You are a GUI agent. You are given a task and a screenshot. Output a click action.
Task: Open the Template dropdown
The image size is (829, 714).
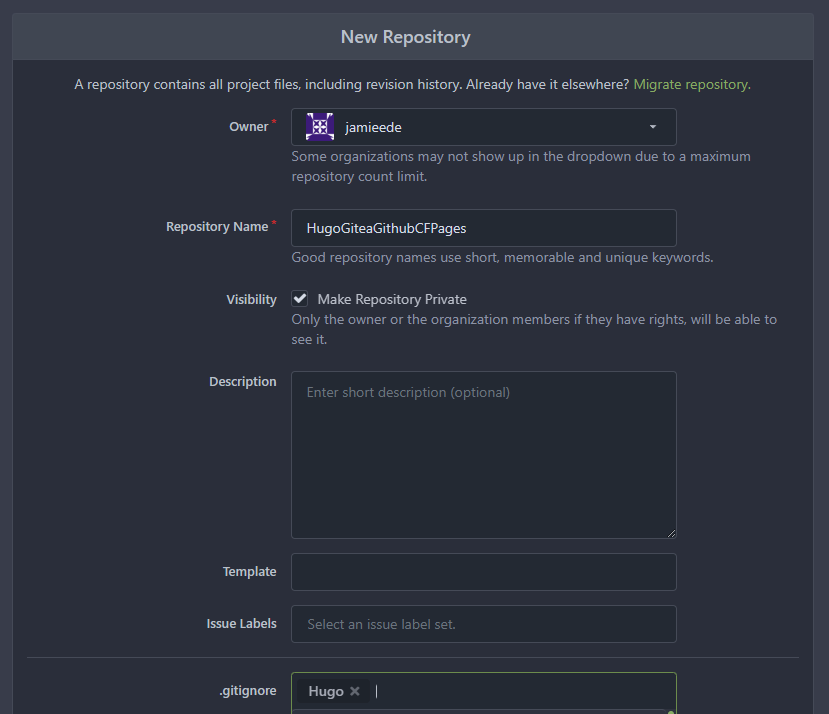(483, 572)
